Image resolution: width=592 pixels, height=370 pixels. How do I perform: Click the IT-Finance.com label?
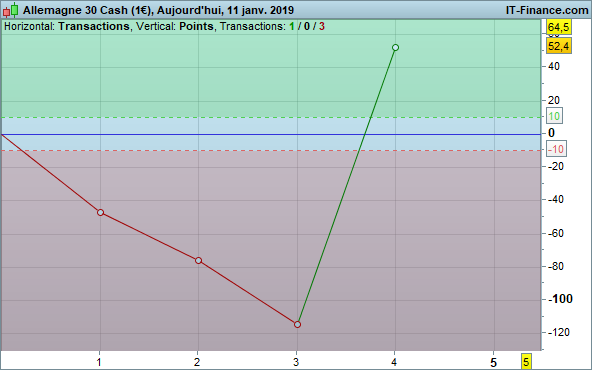coord(547,10)
